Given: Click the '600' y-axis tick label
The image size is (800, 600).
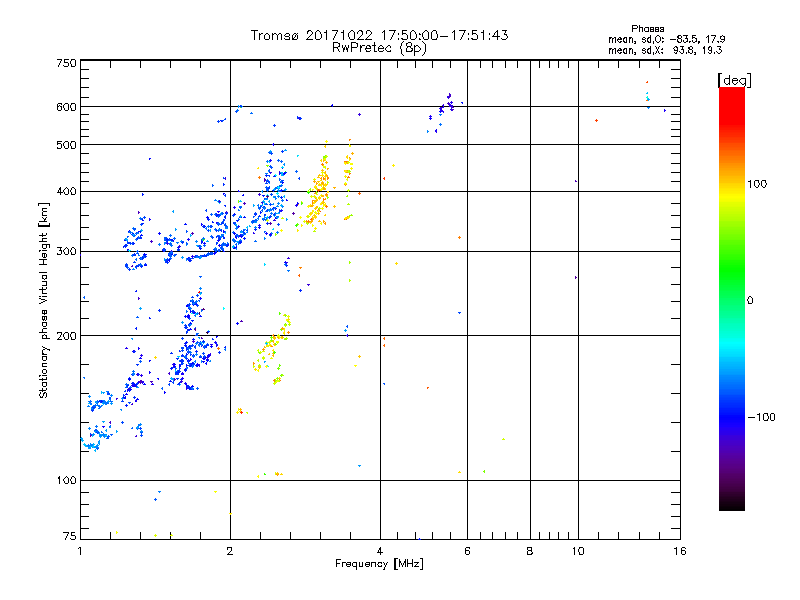Looking at the screenshot, I should click(x=66, y=107).
